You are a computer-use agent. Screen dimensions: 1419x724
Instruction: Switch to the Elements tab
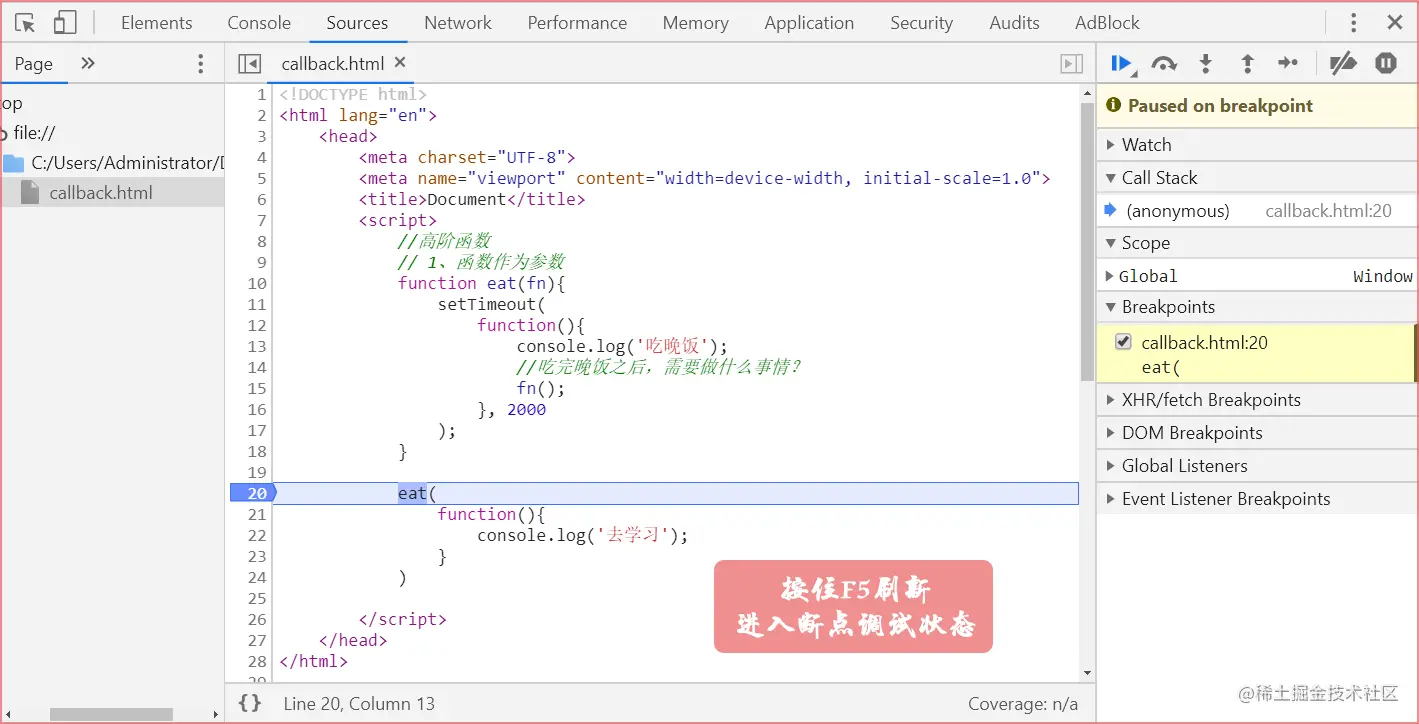click(156, 22)
